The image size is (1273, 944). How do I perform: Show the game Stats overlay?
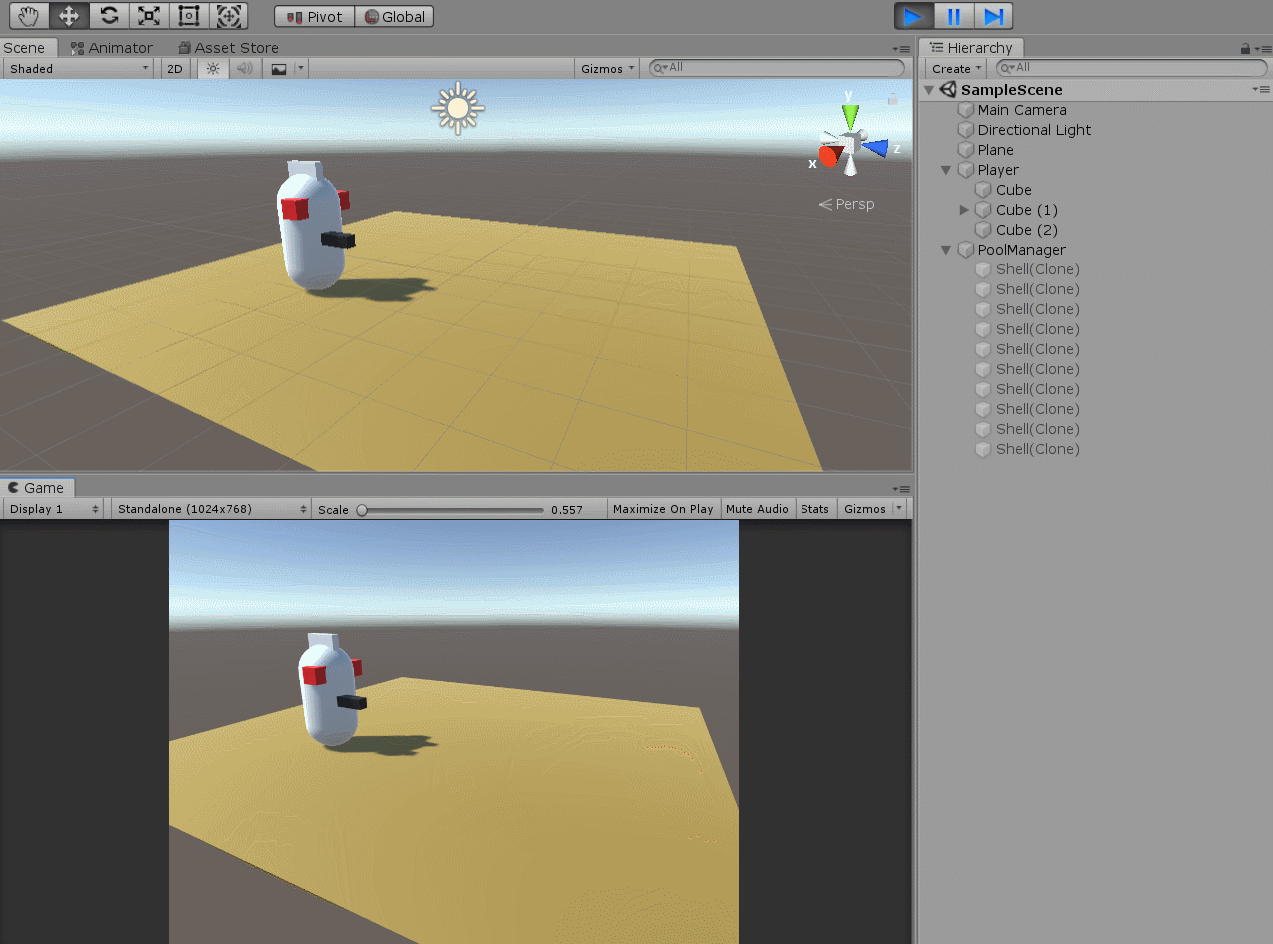[815, 508]
